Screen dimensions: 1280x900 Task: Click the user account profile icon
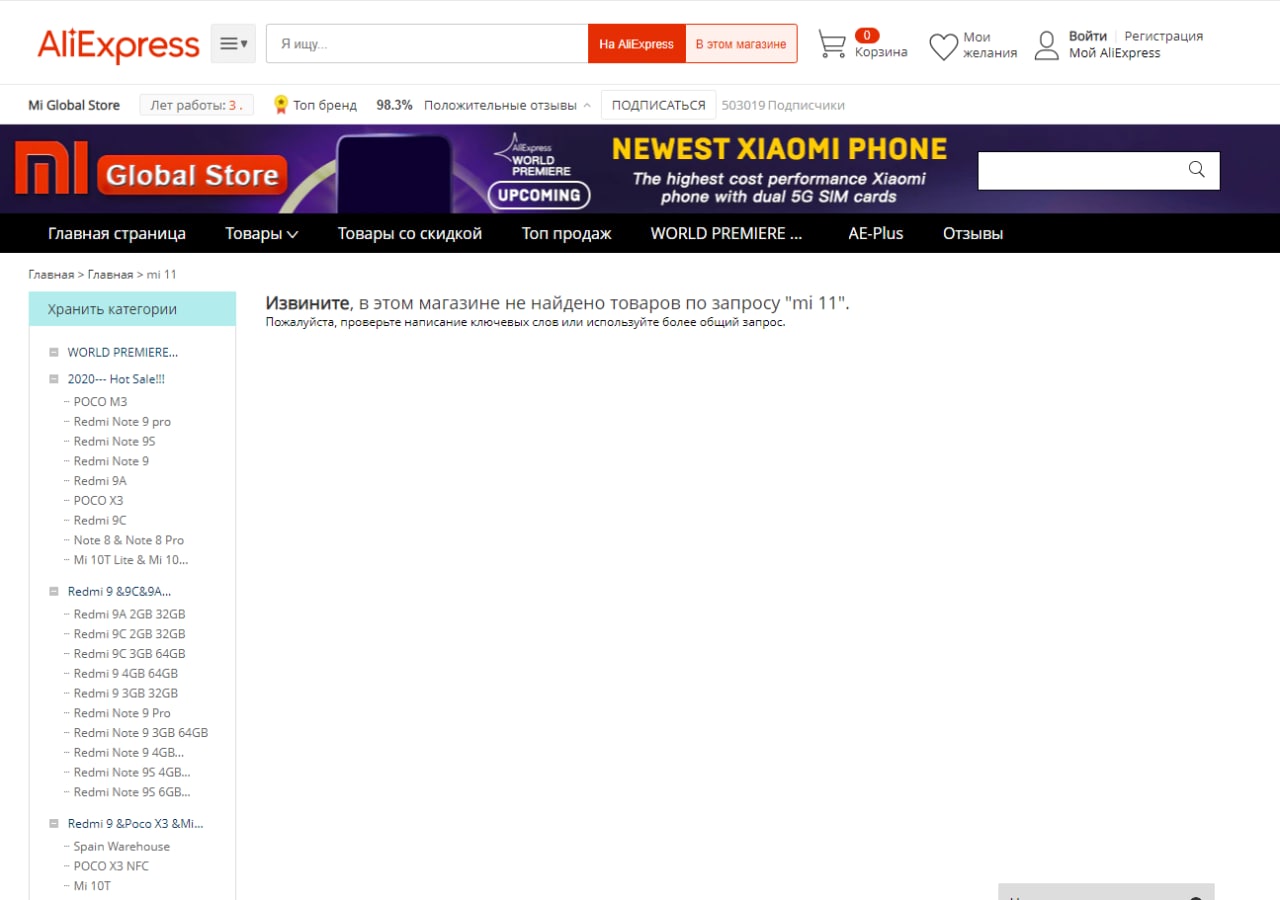pyautogui.click(x=1046, y=45)
